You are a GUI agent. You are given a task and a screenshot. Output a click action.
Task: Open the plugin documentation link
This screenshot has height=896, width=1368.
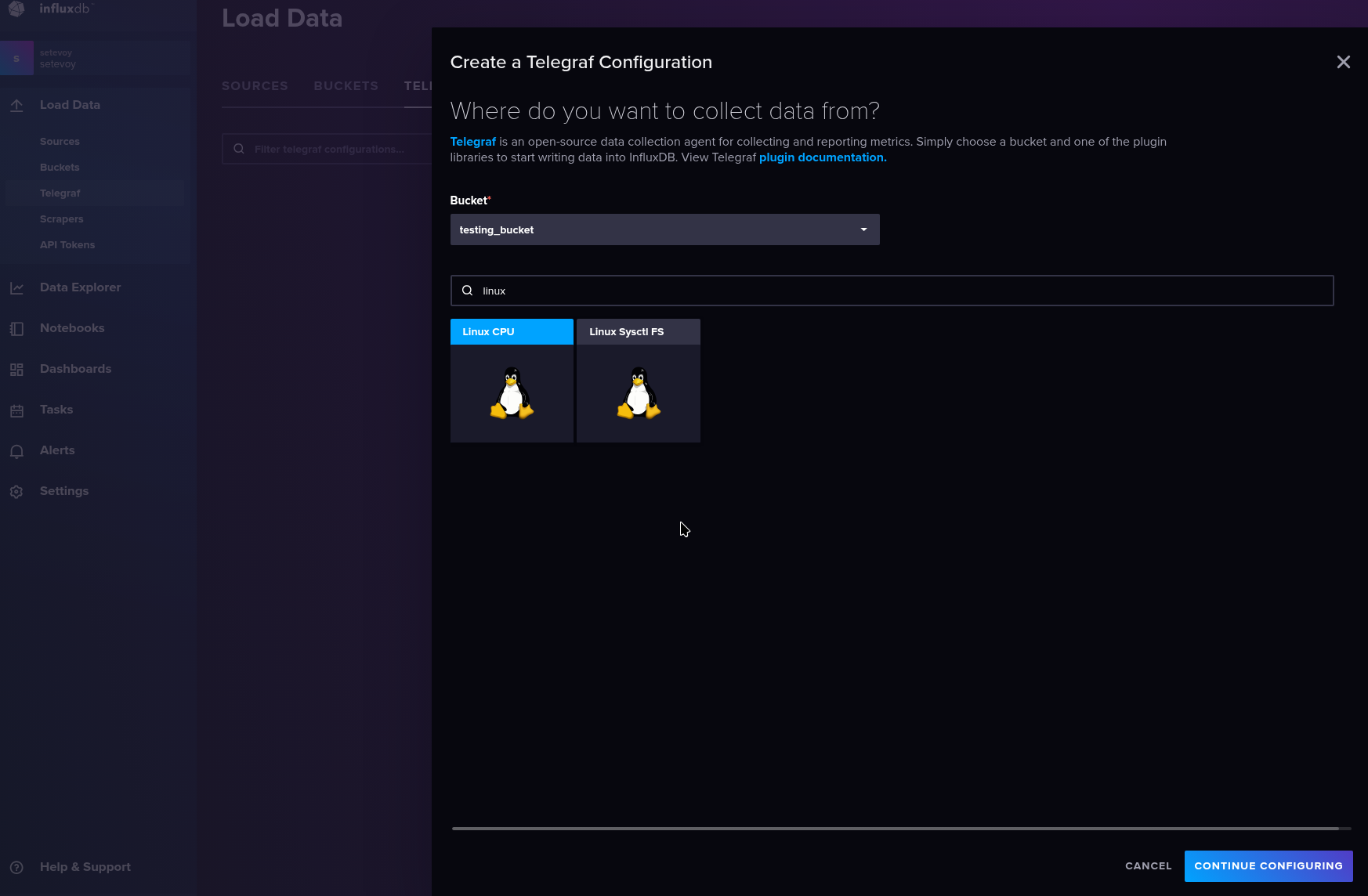pyautogui.click(x=822, y=157)
